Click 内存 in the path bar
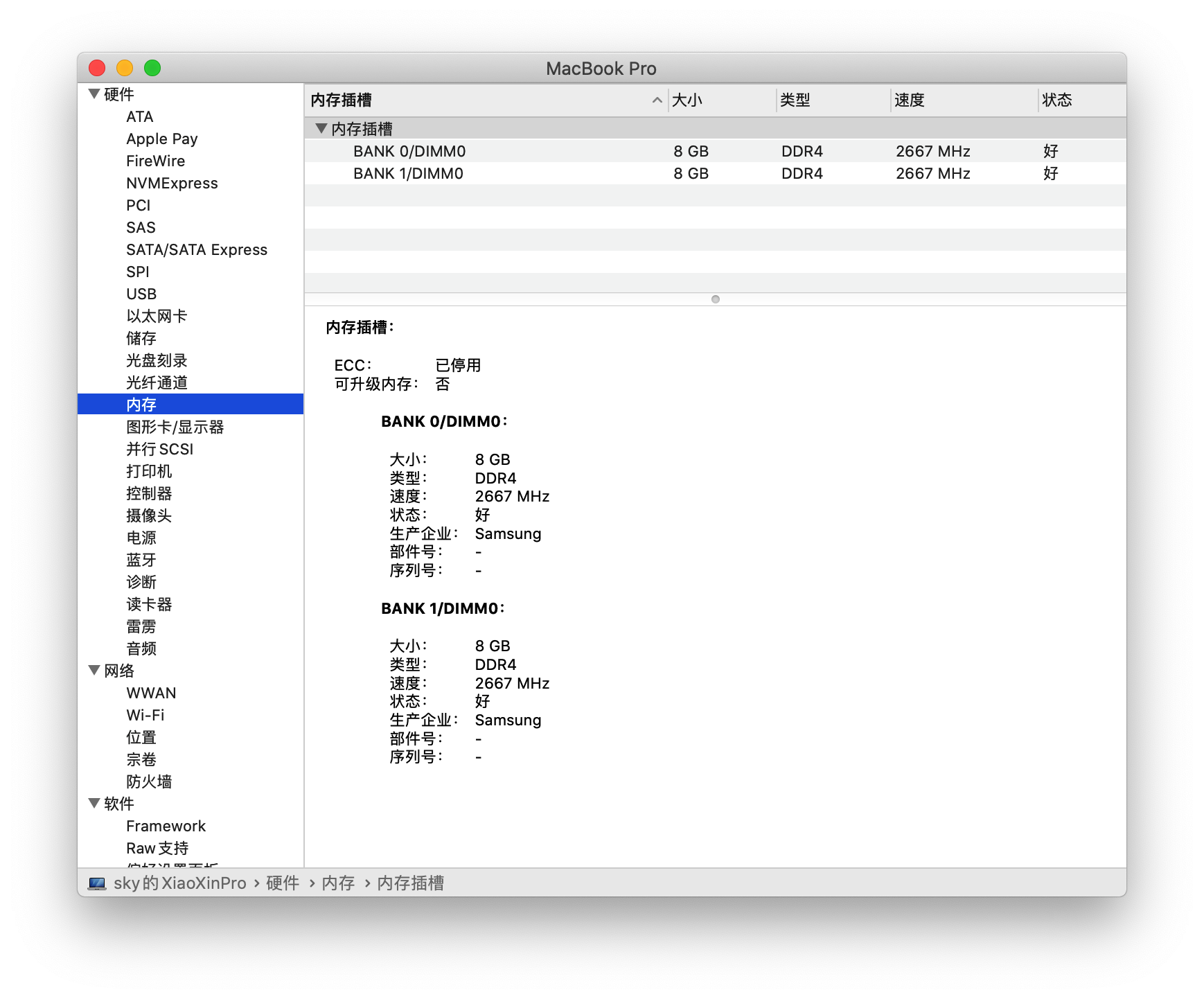Screen dimensions: 1204x999 pos(338,883)
